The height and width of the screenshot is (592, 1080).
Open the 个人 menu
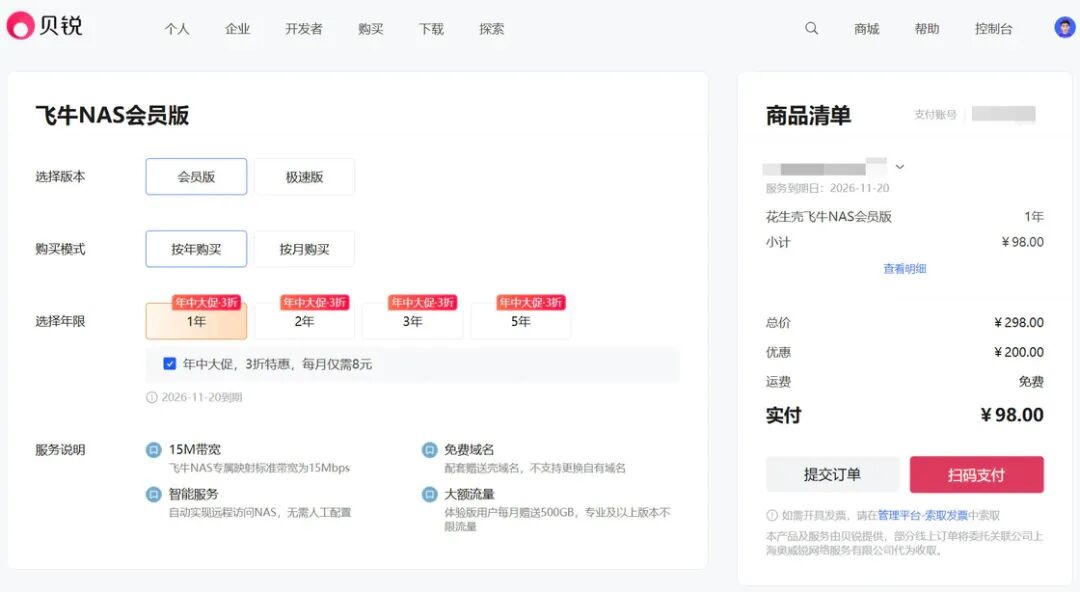177,29
